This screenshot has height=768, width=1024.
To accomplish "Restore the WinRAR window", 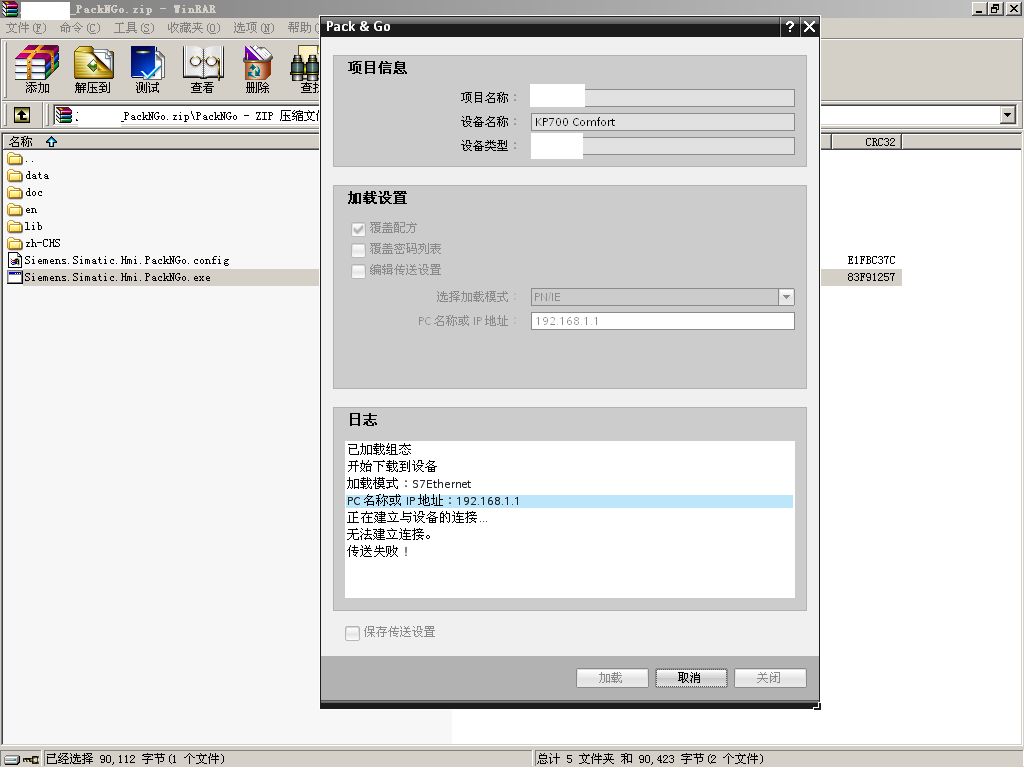I will pyautogui.click(x=996, y=9).
